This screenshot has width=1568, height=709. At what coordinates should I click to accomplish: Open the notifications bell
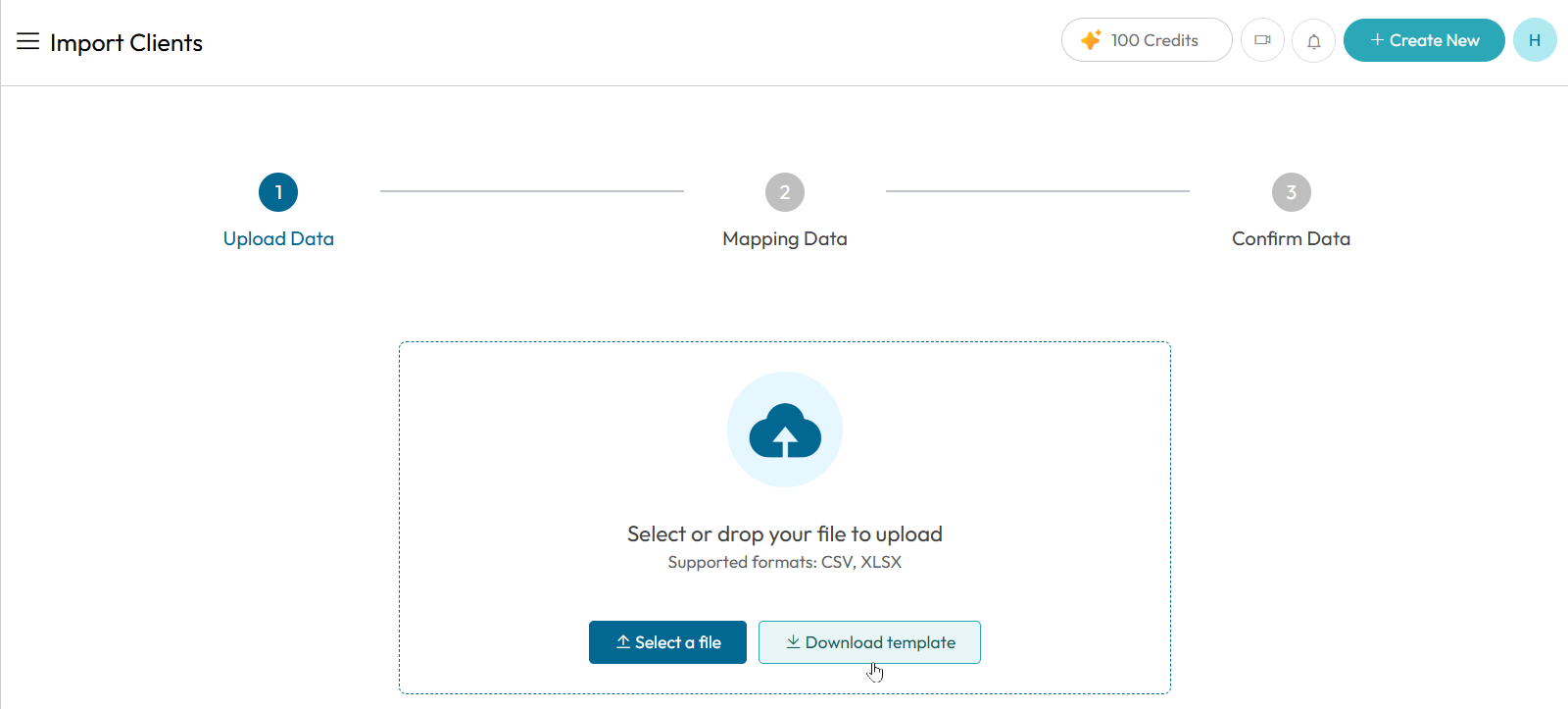click(x=1313, y=41)
